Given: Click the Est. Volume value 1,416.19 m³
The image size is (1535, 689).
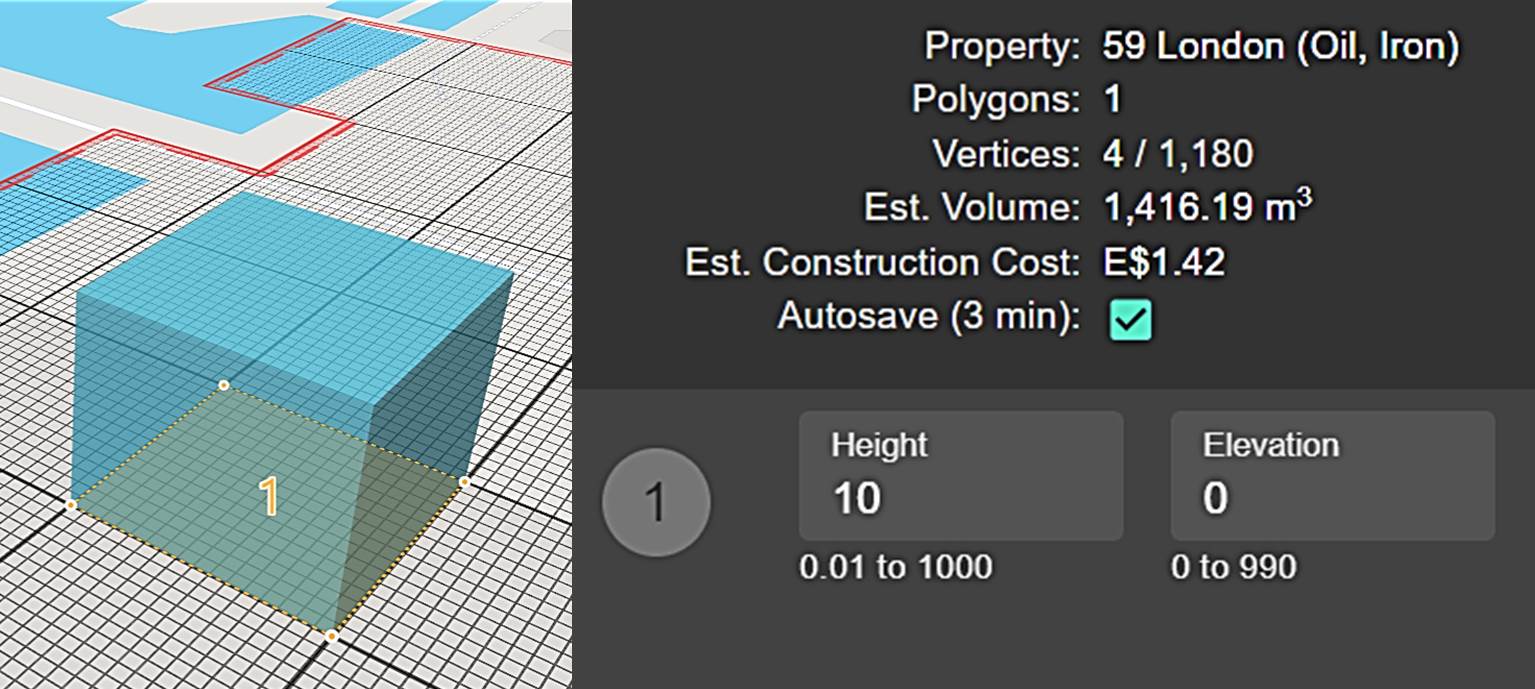Looking at the screenshot, I should tap(1207, 208).
